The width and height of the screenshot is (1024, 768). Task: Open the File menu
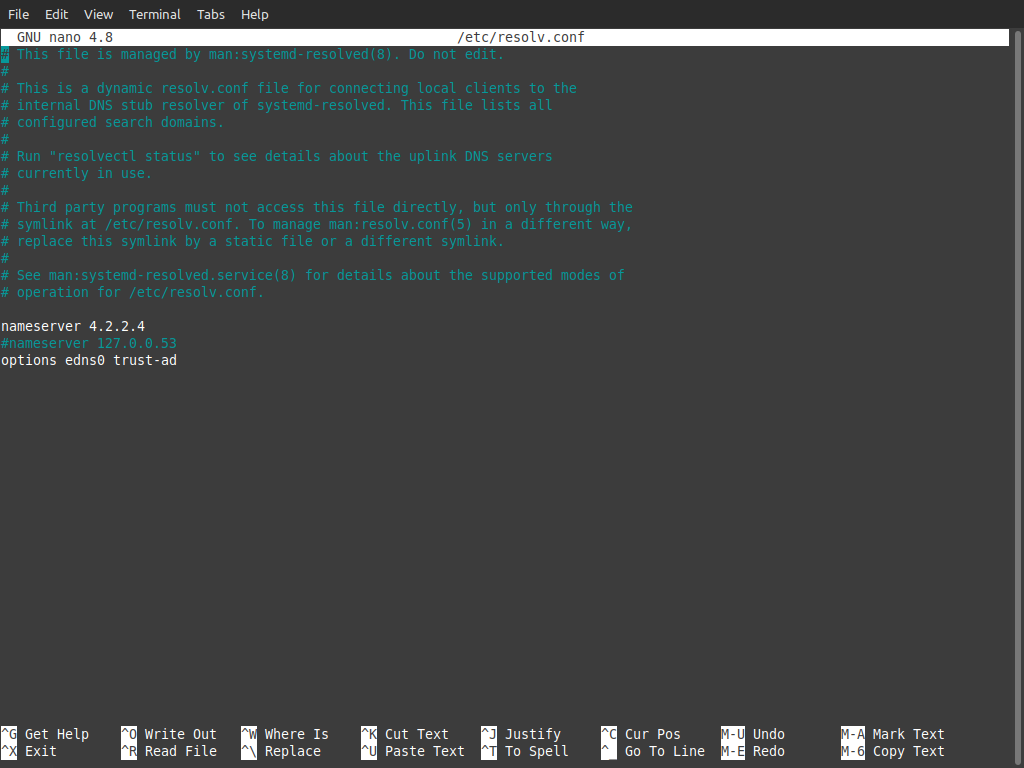click(18, 14)
